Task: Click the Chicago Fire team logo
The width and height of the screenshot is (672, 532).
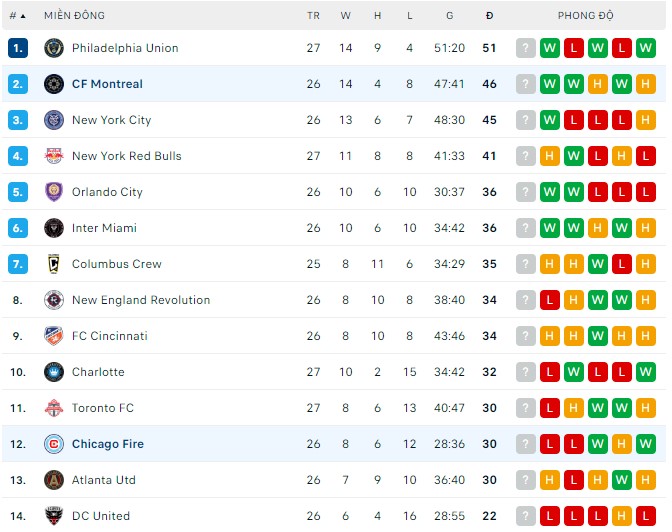Action: click(x=54, y=444)
